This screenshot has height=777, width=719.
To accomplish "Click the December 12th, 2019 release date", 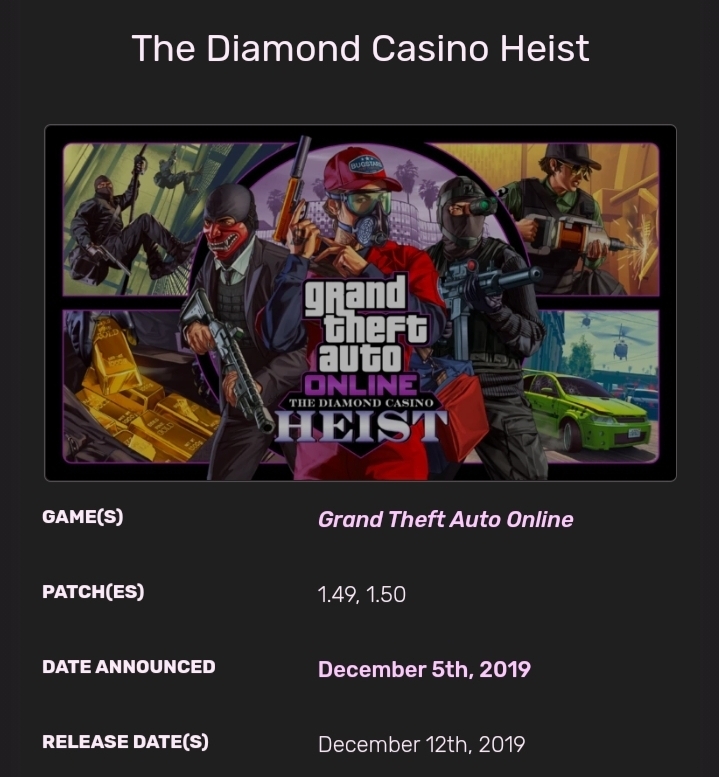I will coord(421,744).
